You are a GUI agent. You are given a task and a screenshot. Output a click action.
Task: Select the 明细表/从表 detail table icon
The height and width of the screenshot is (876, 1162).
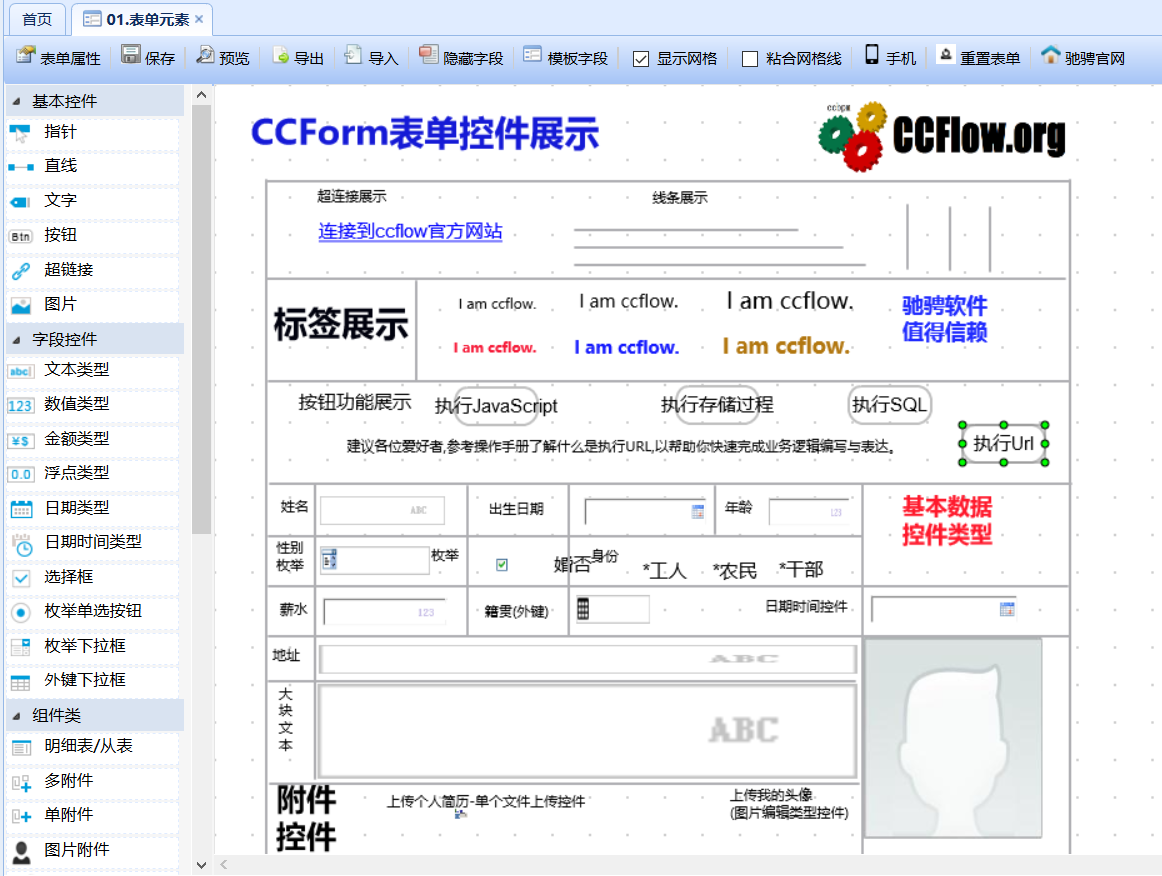click(x=21, y=748)
